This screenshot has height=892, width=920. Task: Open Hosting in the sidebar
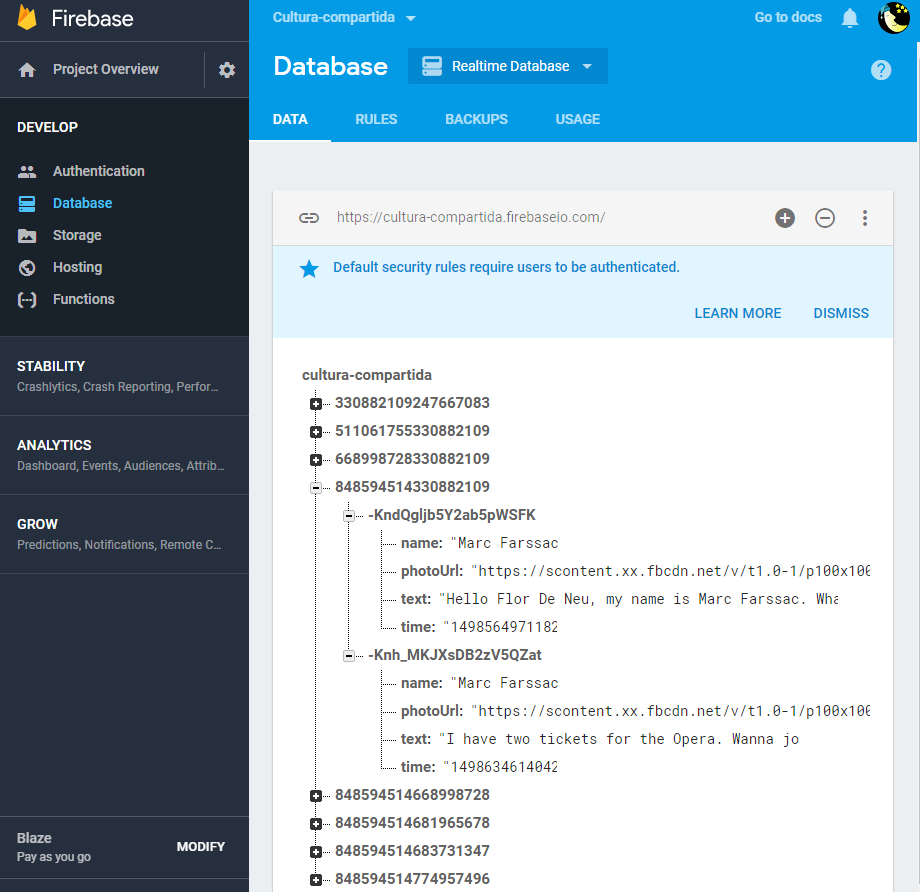point(77,268)
